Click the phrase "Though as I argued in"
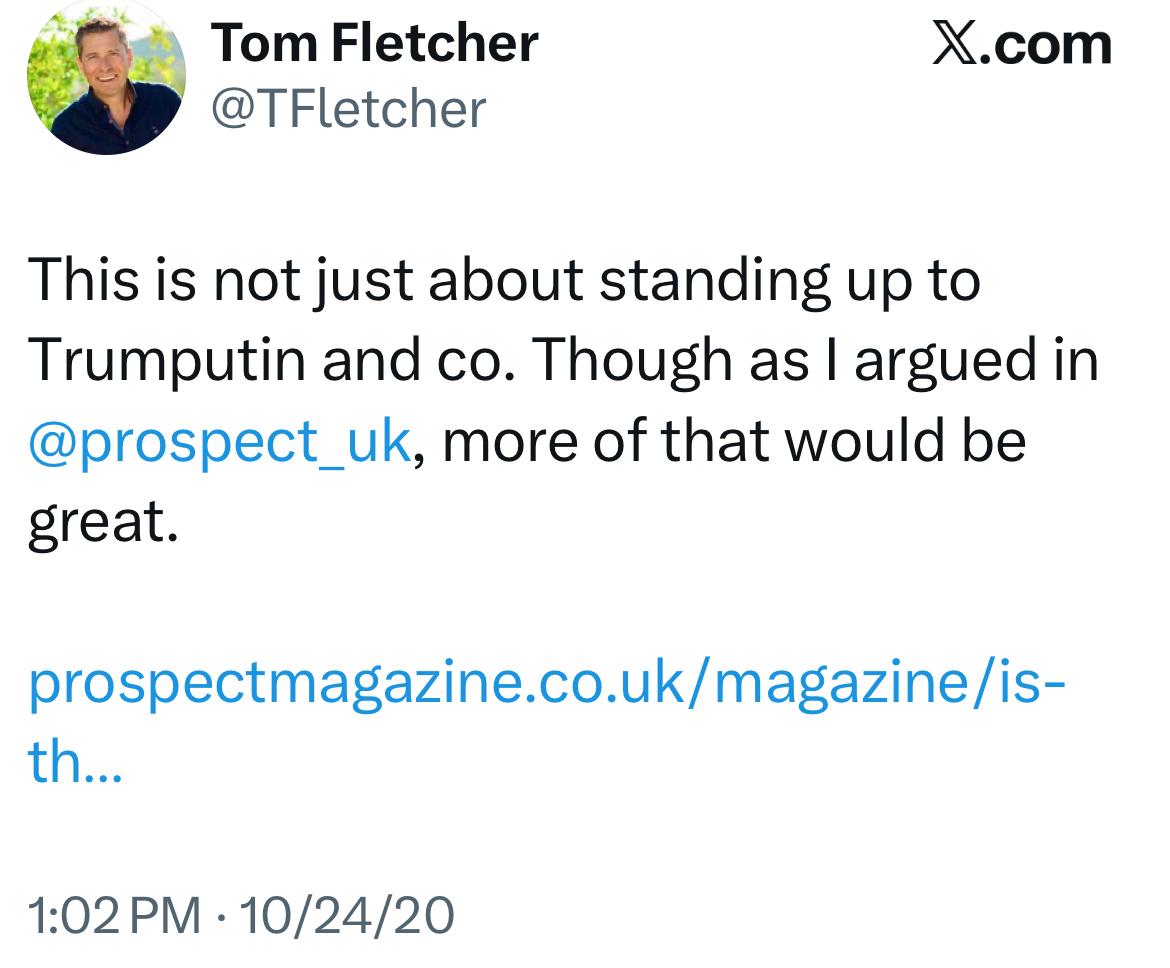 [x=814, y=360]
